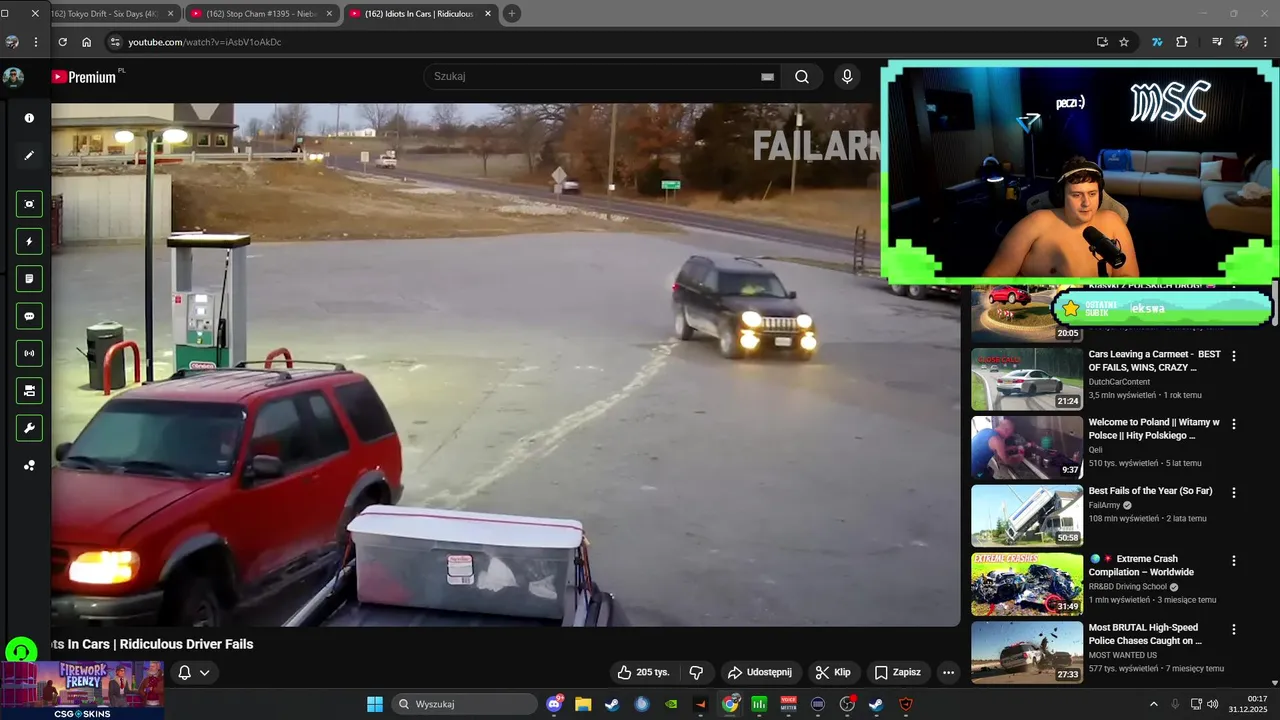Screen dimensions: 1280x720
Task: Click the home icon in browser toolbar
Action: pos(87,42)
